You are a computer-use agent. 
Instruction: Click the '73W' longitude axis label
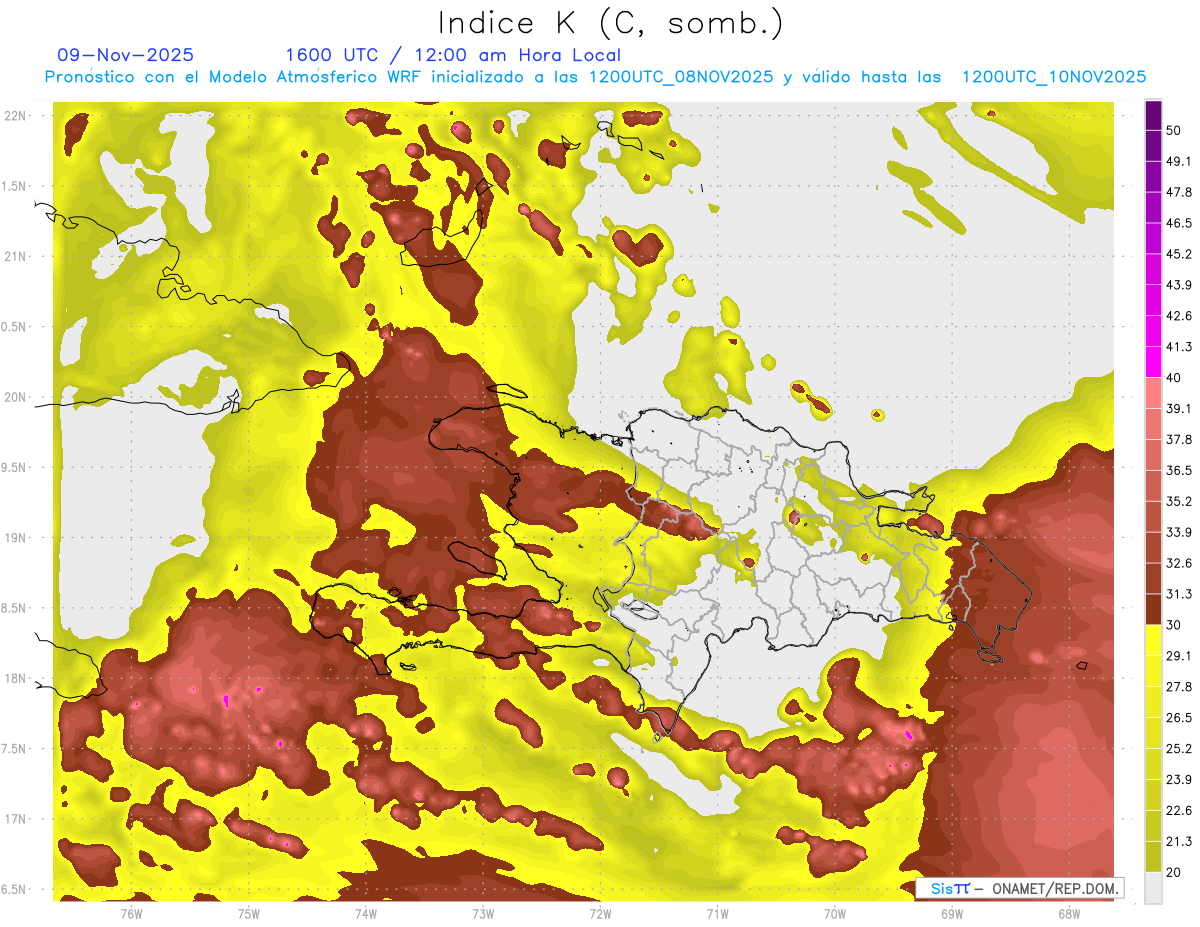(x=483, y=913)
